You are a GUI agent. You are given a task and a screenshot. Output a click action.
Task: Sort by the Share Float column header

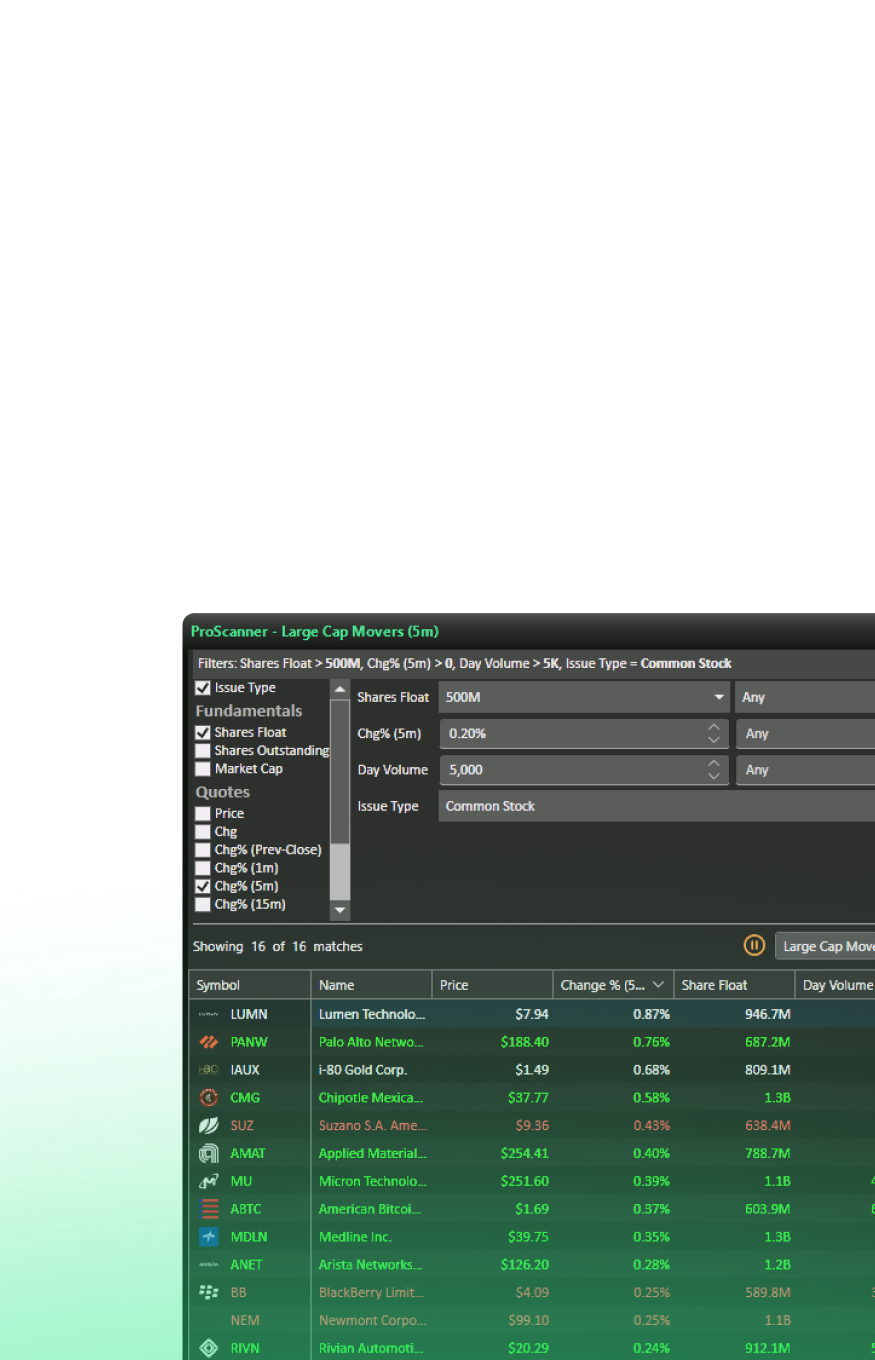pyautogui.click(x=734, y=985)
